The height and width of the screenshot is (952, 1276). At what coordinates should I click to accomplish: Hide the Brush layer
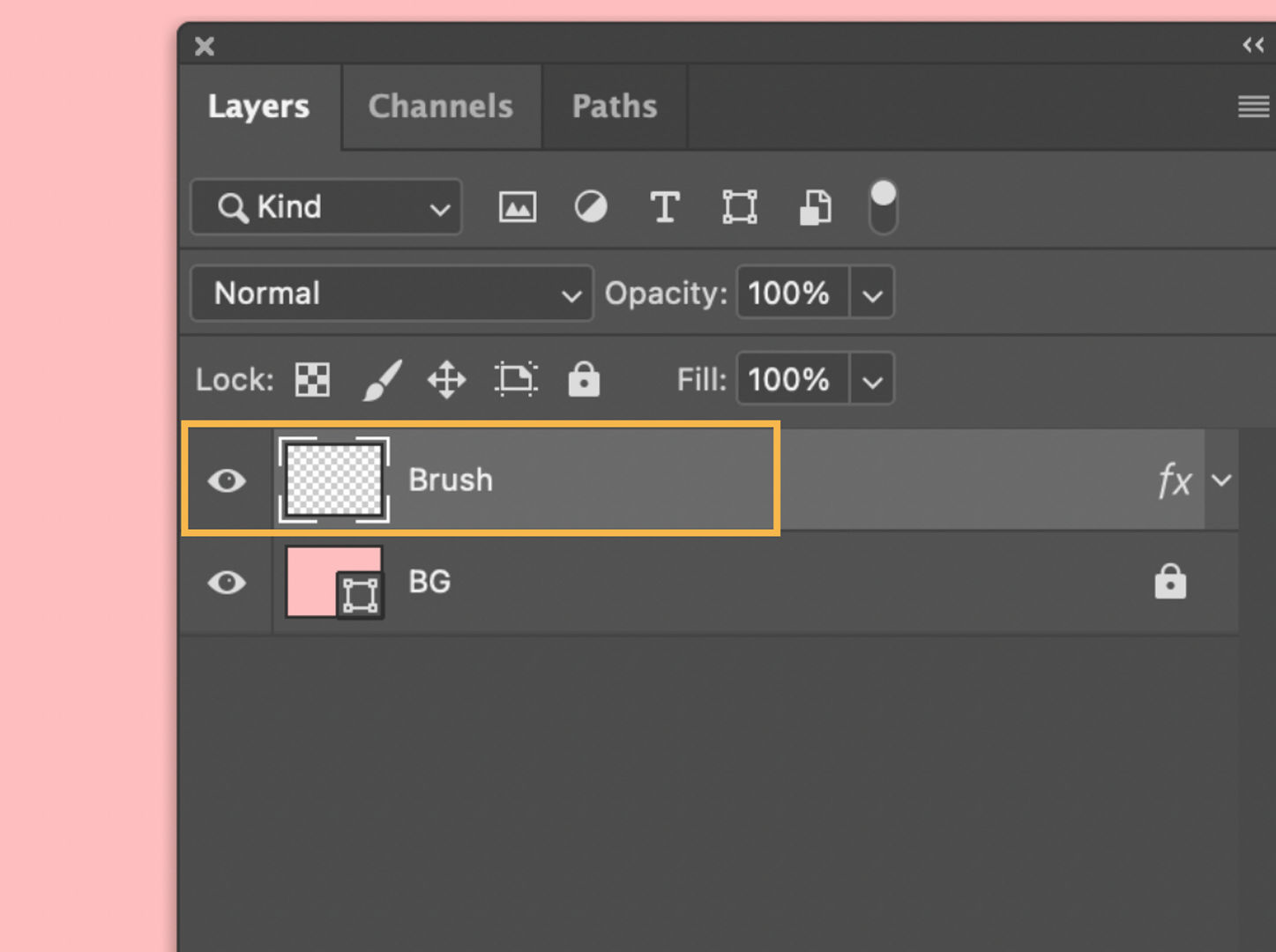click(x=227, y=480)
